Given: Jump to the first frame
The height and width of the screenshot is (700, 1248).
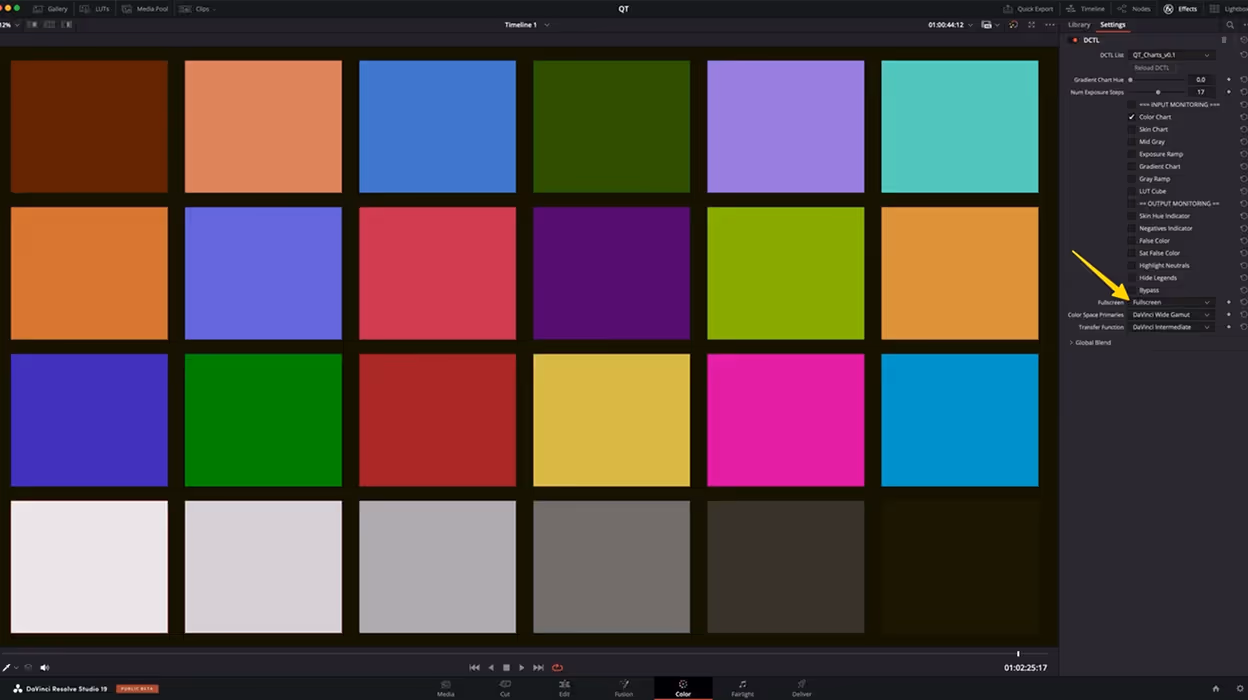Looking at the screenshot, I should point(475,667).
